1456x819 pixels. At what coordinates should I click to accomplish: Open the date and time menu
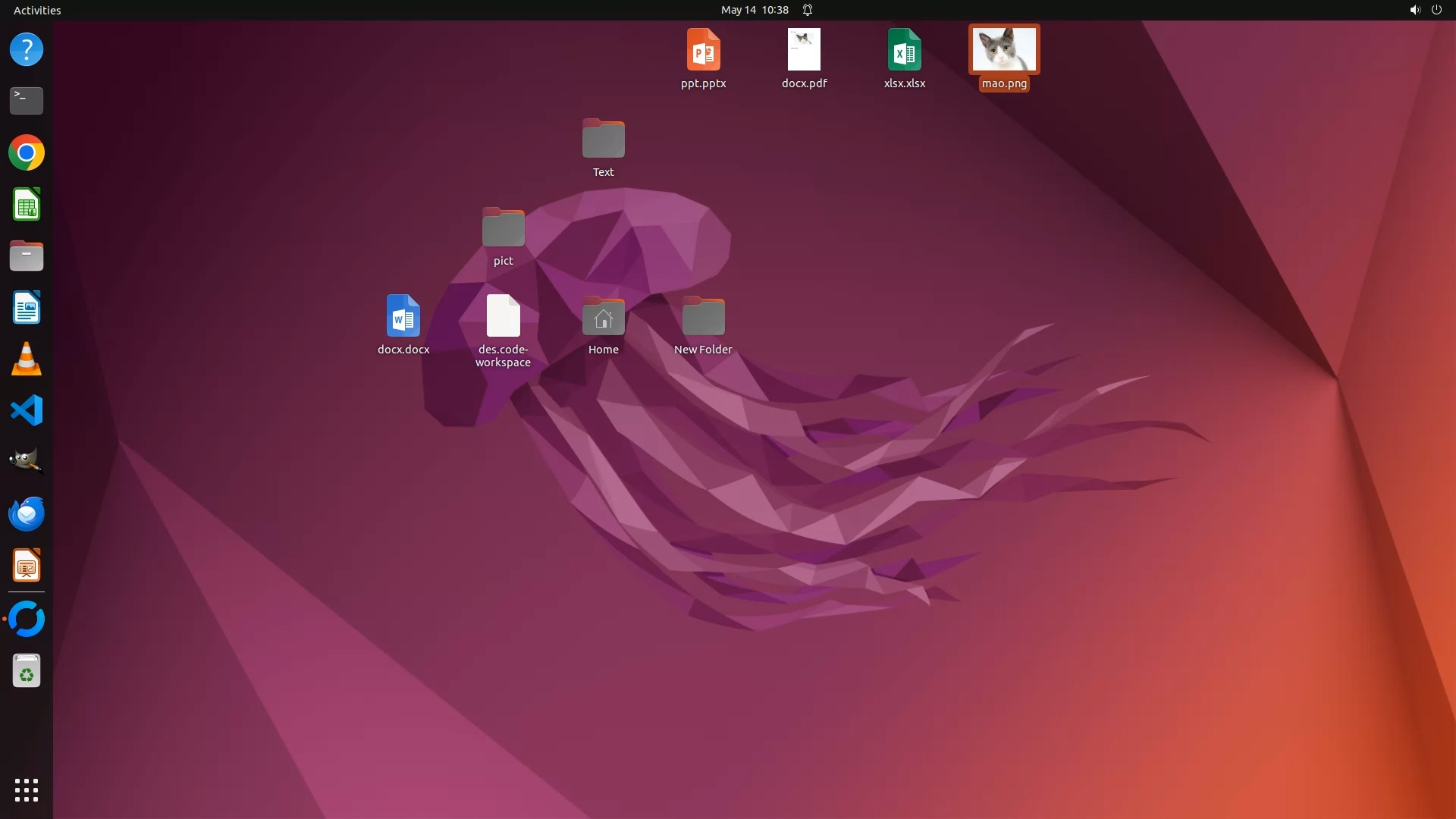point(755,10)
